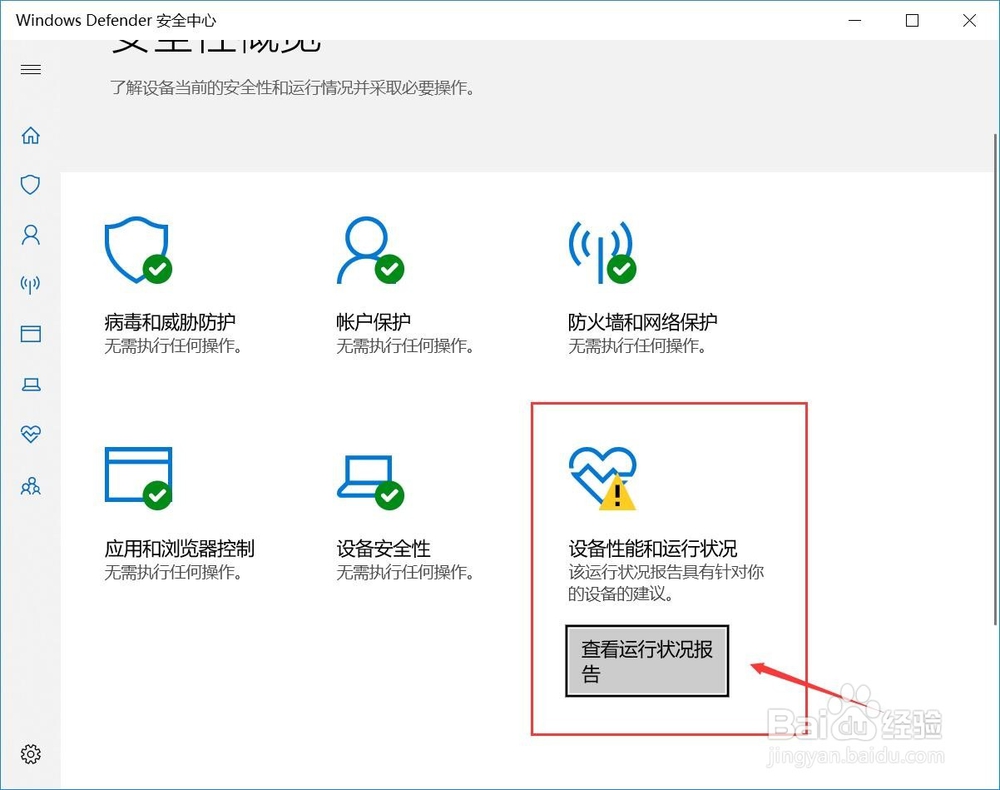Open device security via sidebar laptop icon
Screen dimensions: 1000x790
tap(31, 384)
